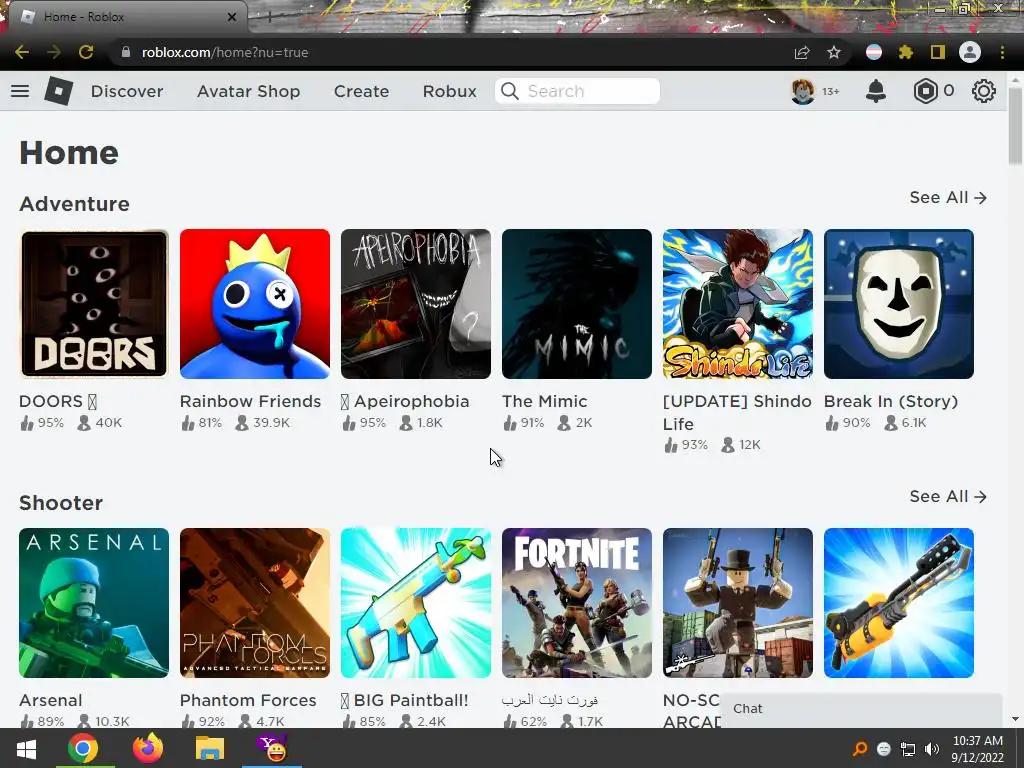The image size is (1024, 768).
Task: Go back with browser back arrow
Action: [22, 52]
